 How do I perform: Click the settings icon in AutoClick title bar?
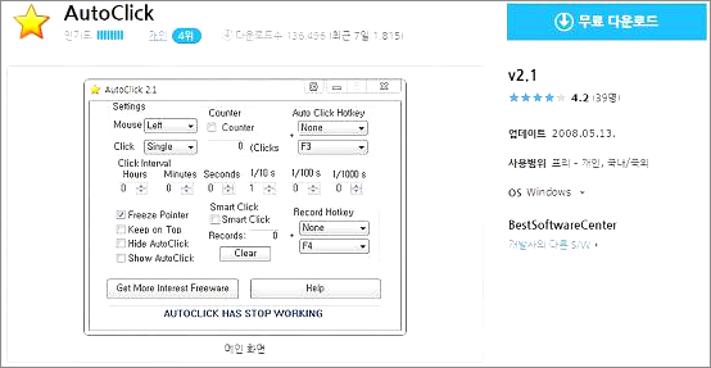313,86
